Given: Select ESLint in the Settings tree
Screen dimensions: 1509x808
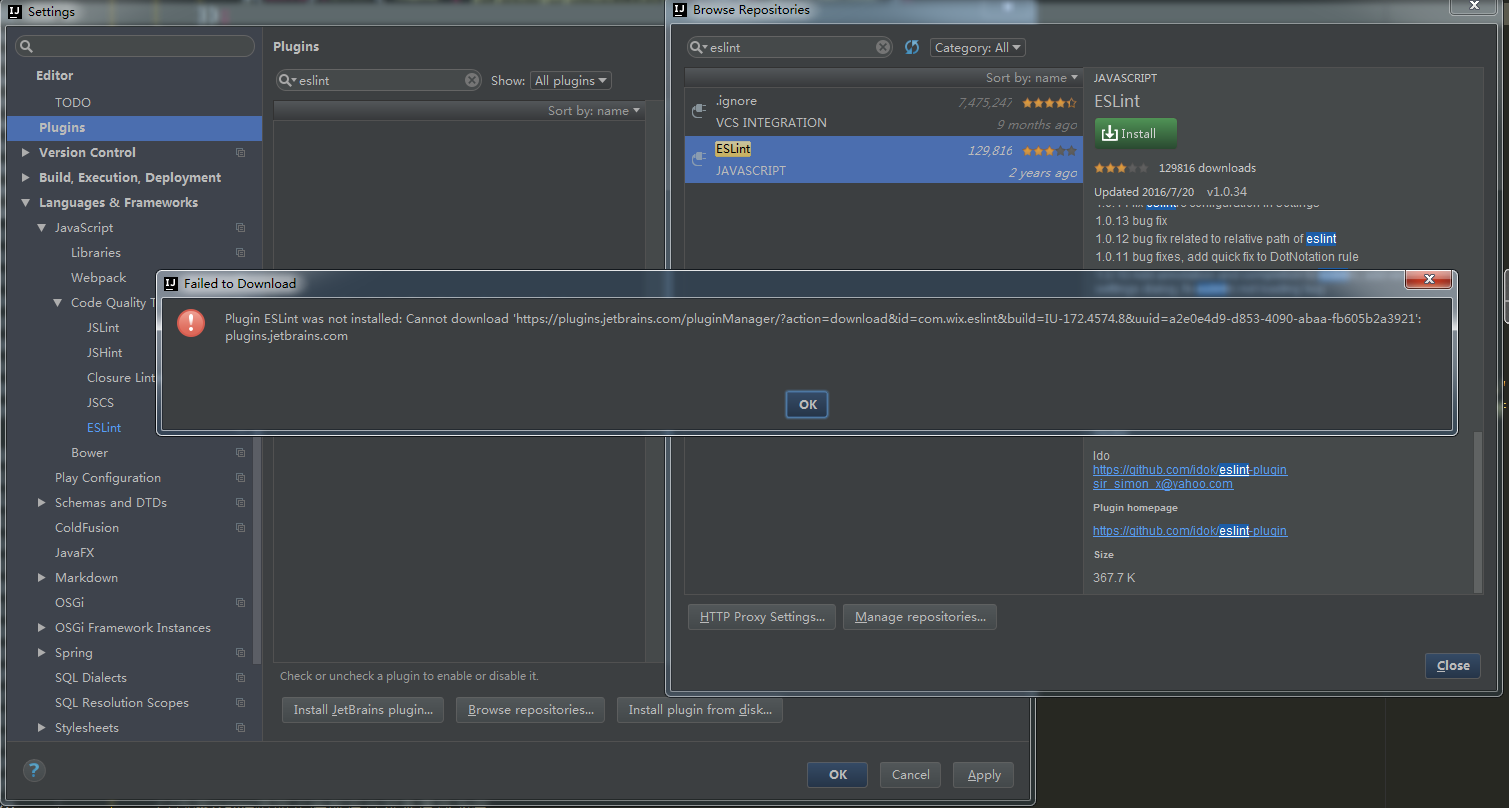Looking at the screenshot, I should pyautogui.click(x=104, y=428).
